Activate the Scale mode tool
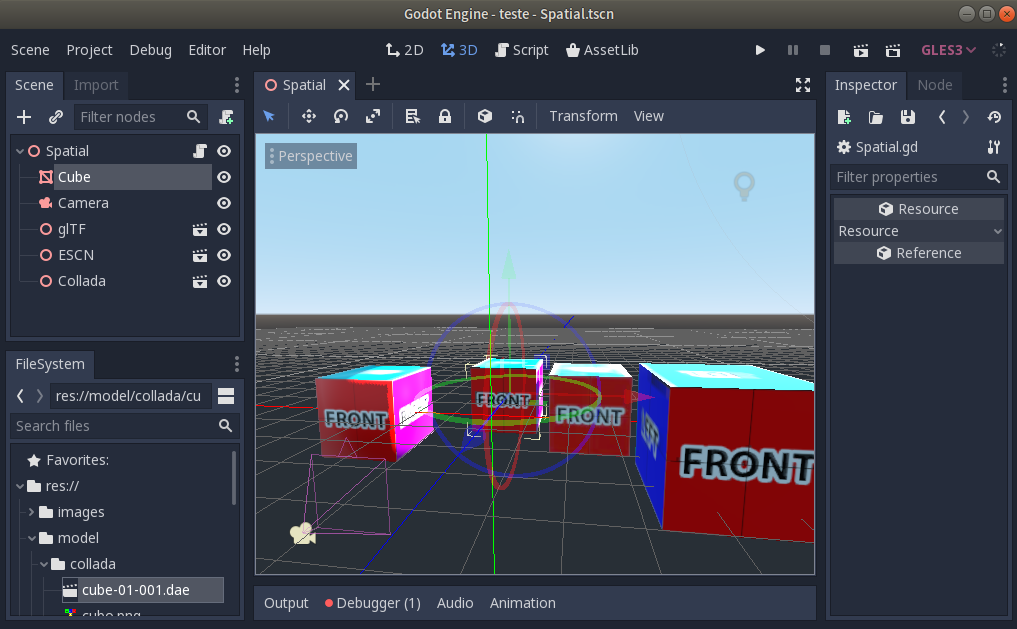The width and height of the screenshot is (1017, 629). 373,116
